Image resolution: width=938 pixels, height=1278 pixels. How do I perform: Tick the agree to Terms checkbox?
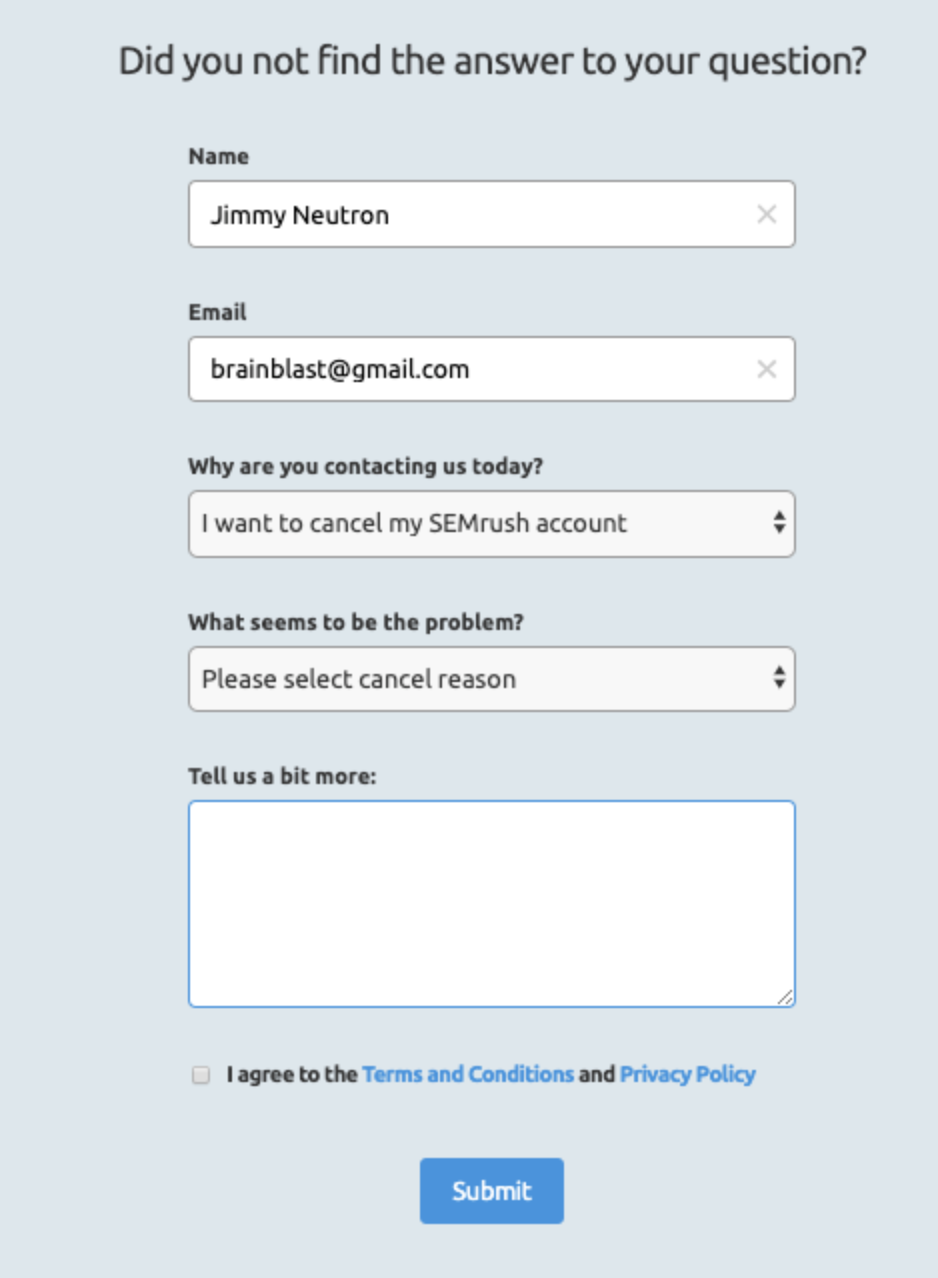pyautogui.click(x=201, y=1075)
